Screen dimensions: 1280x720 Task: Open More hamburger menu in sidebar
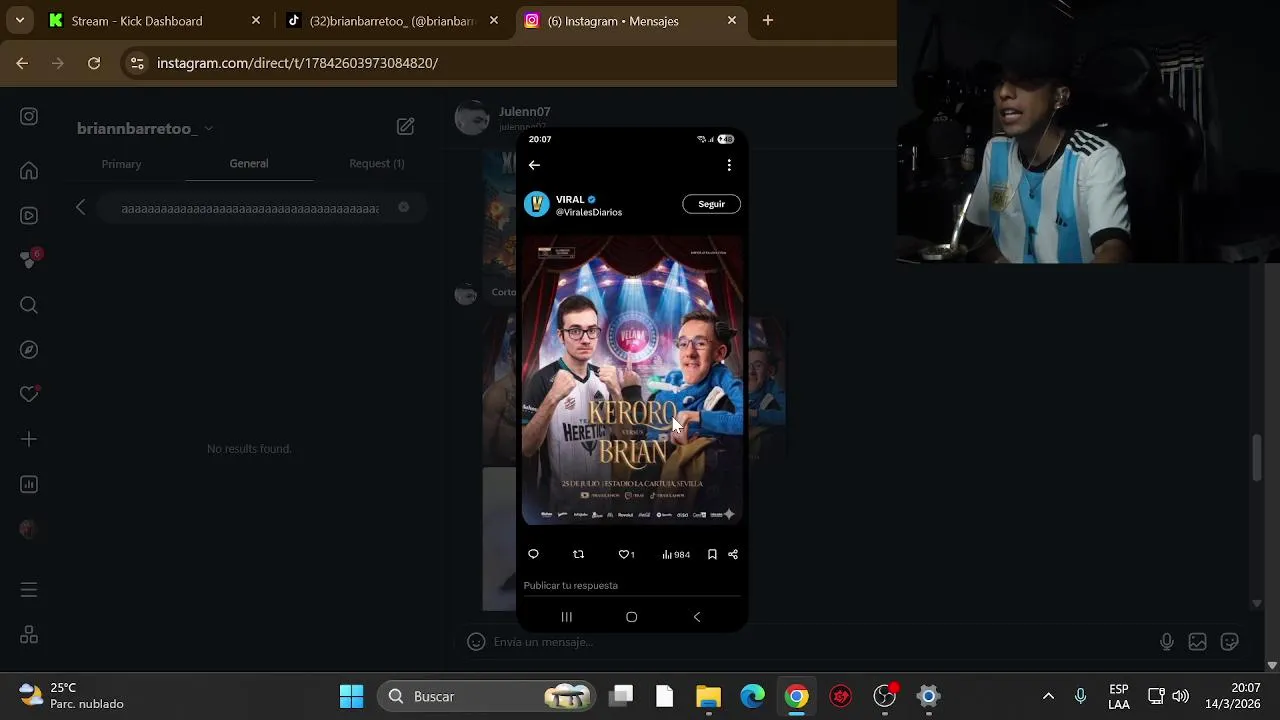tap(29, 590)
